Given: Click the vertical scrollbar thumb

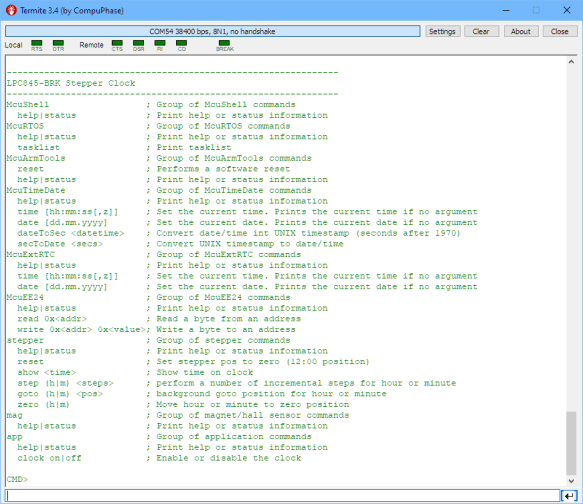Looking at the screenshot, I should (571, 443).
